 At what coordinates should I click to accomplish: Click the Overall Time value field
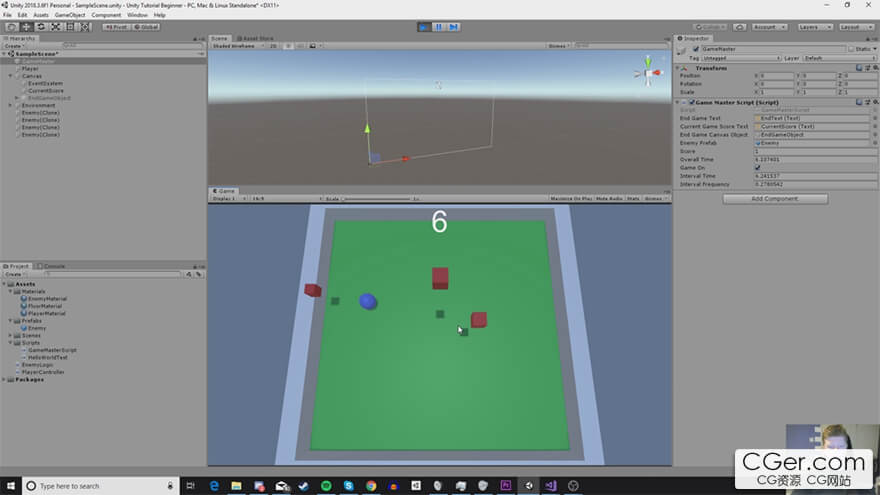(810, 159)
